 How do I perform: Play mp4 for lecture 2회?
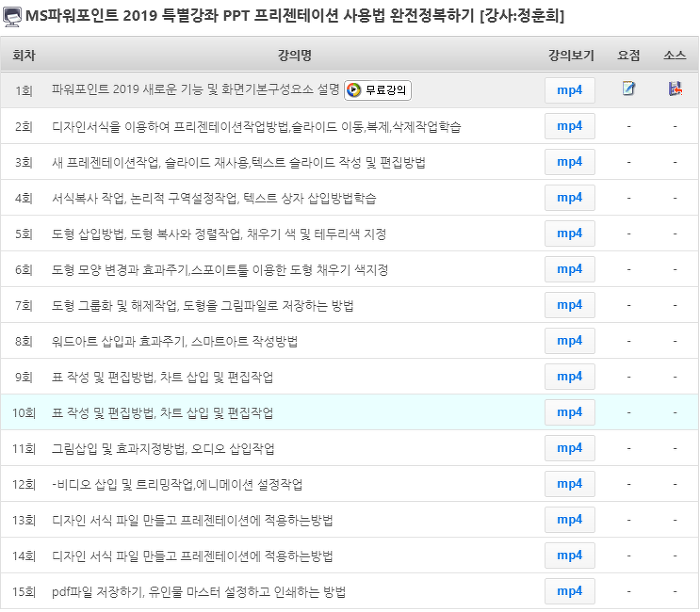pos(570,126)
